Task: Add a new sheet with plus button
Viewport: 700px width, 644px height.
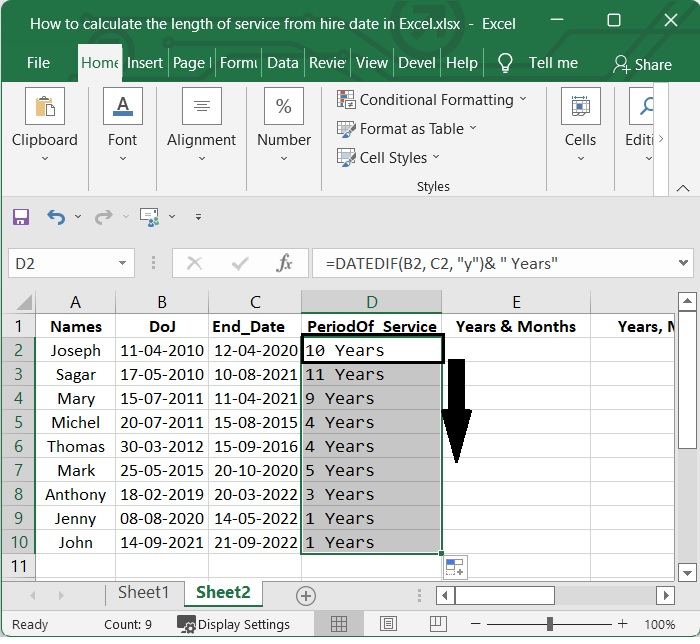Action: point(306,596)
